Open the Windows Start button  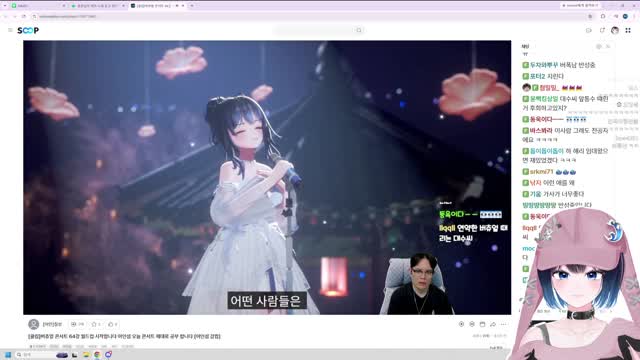7,355
